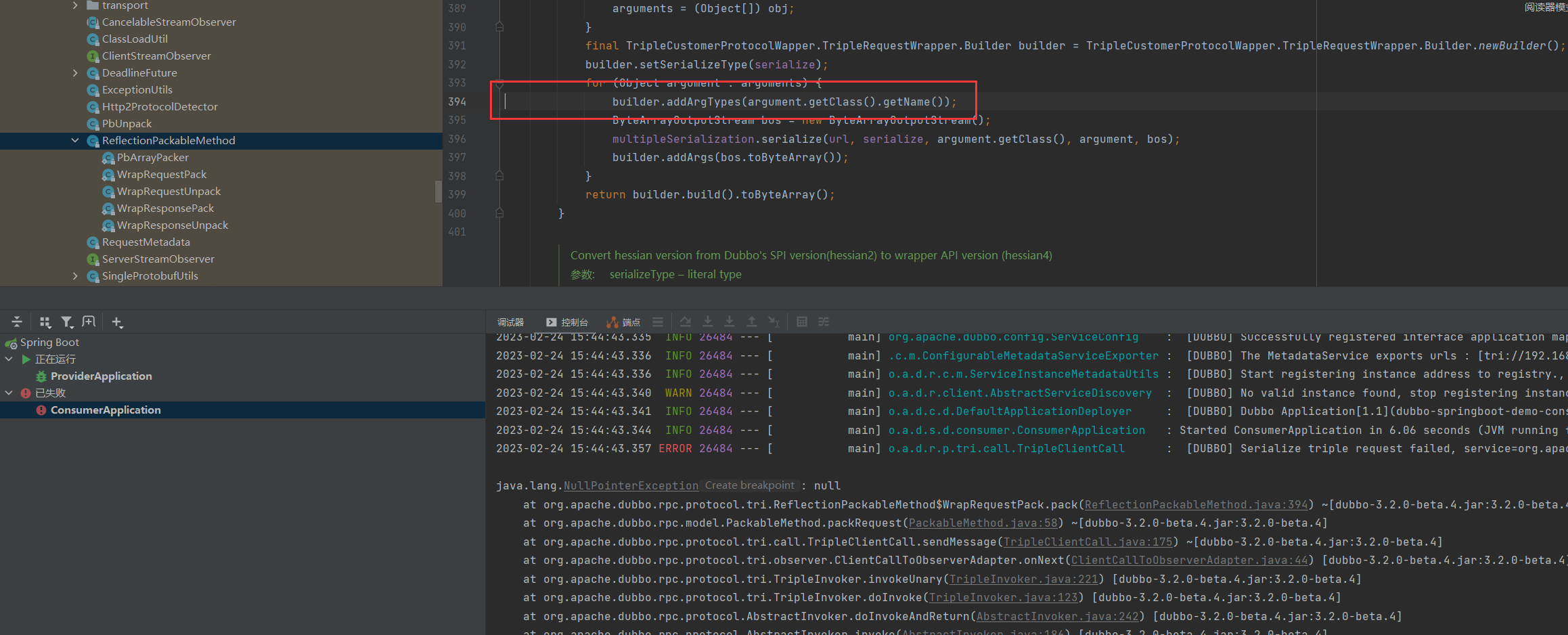Click Open in New Tab services icon
This screenshot has height=635, width=1568.
pos(89,322)
